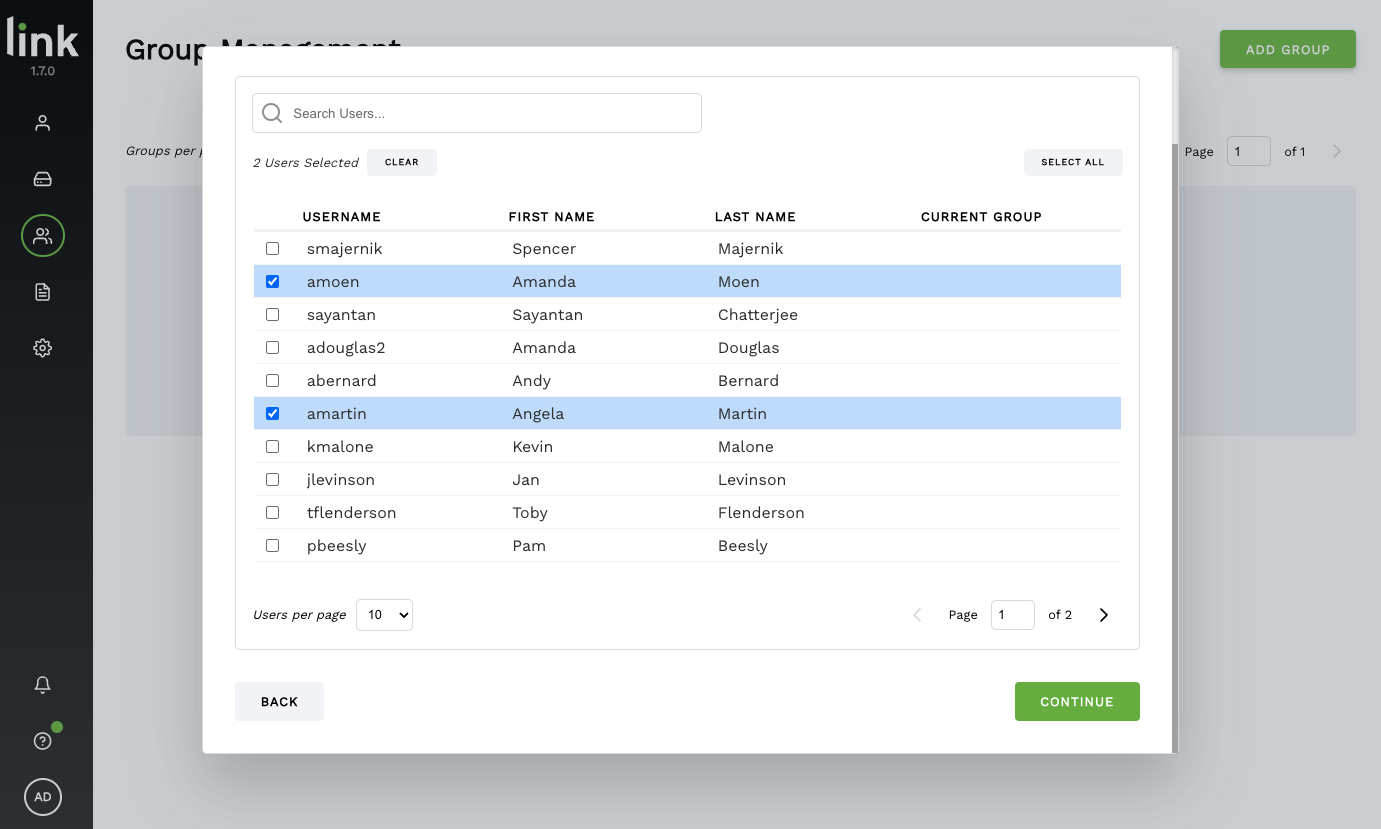Click the CONTINUE button

tap(1077, 702)
